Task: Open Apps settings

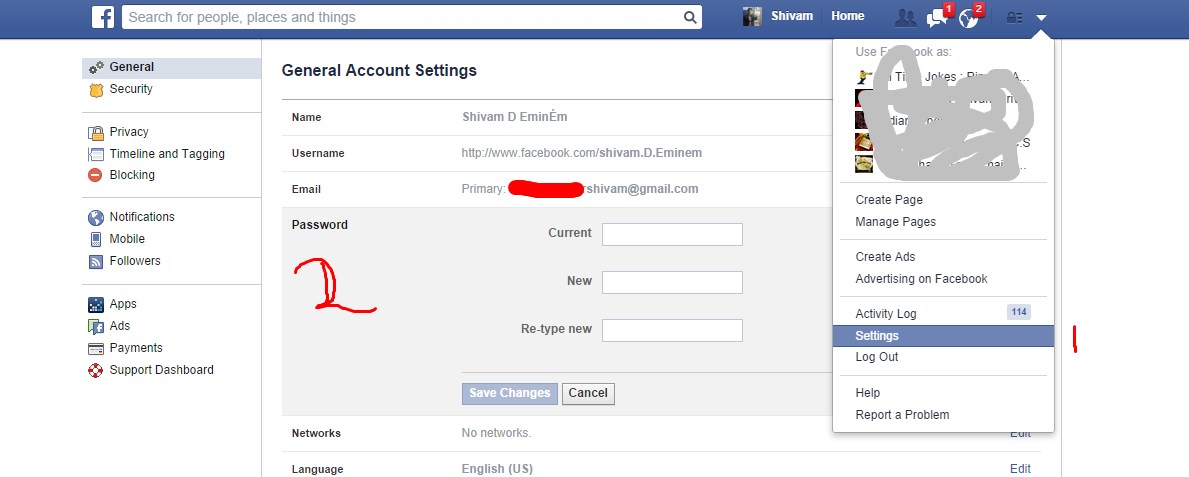Action: tap(123, 304)
